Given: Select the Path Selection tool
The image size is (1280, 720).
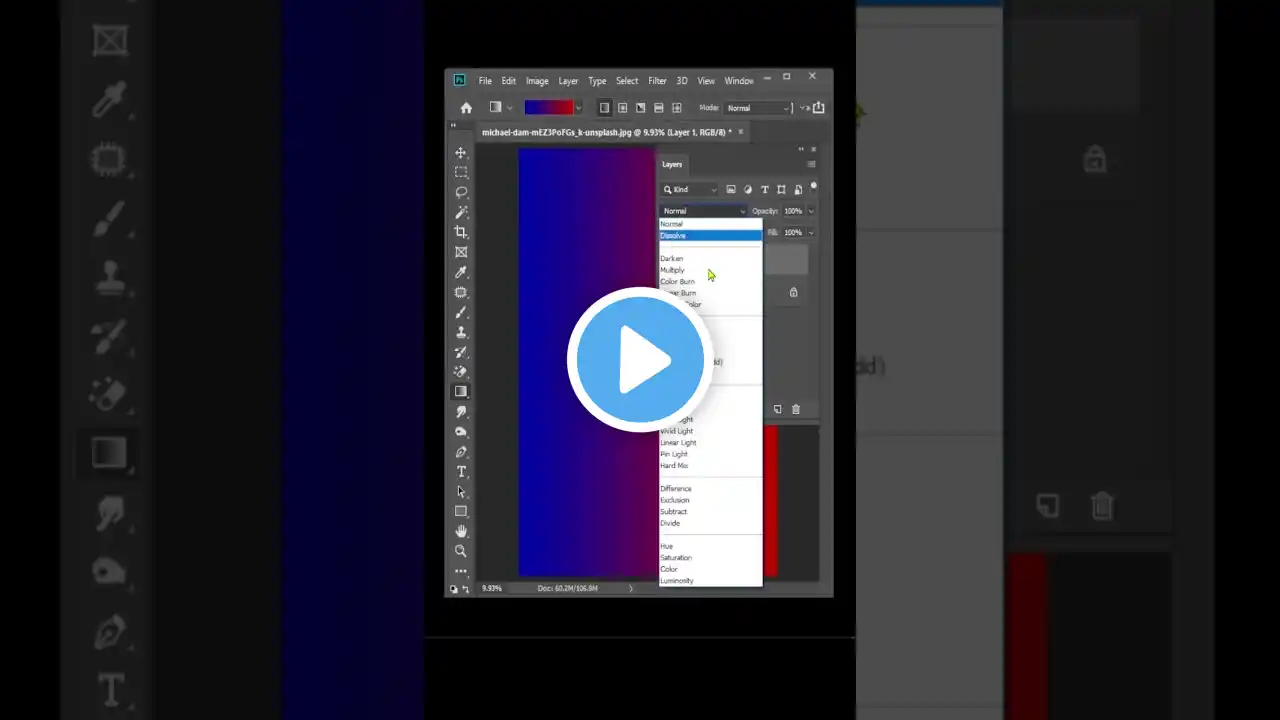Looking at the screenshot, I should click(461, 492).
